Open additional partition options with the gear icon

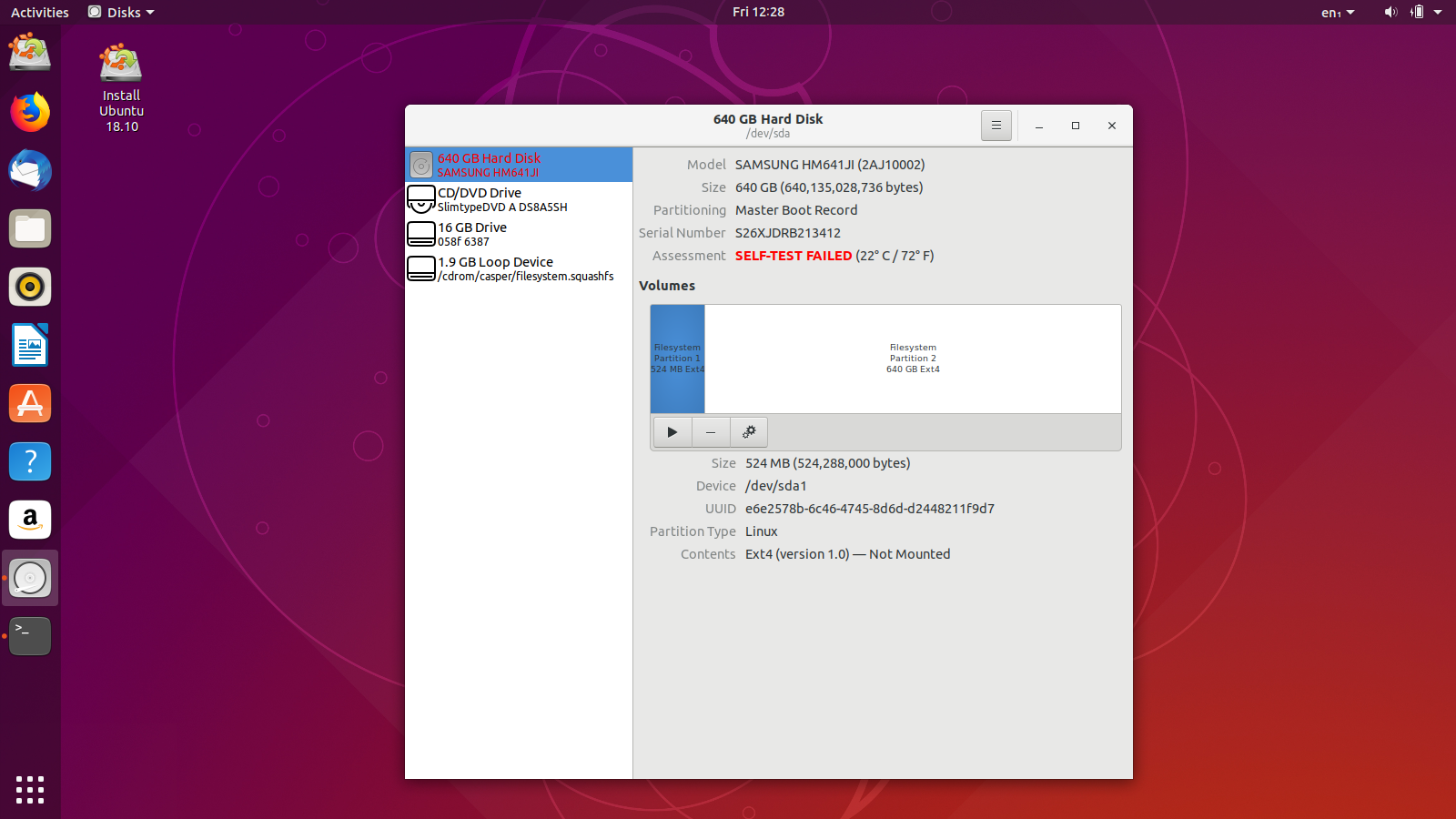pos(748,431)
